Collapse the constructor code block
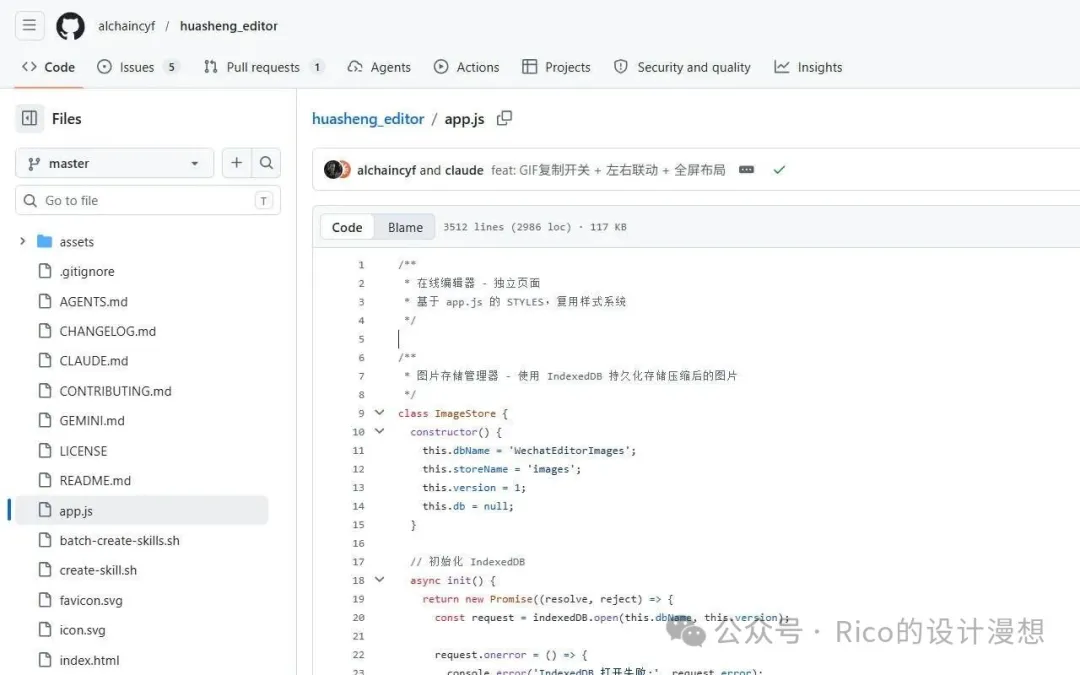The width and height of the screenshot is (1080, 675). (x=380, y=431)
